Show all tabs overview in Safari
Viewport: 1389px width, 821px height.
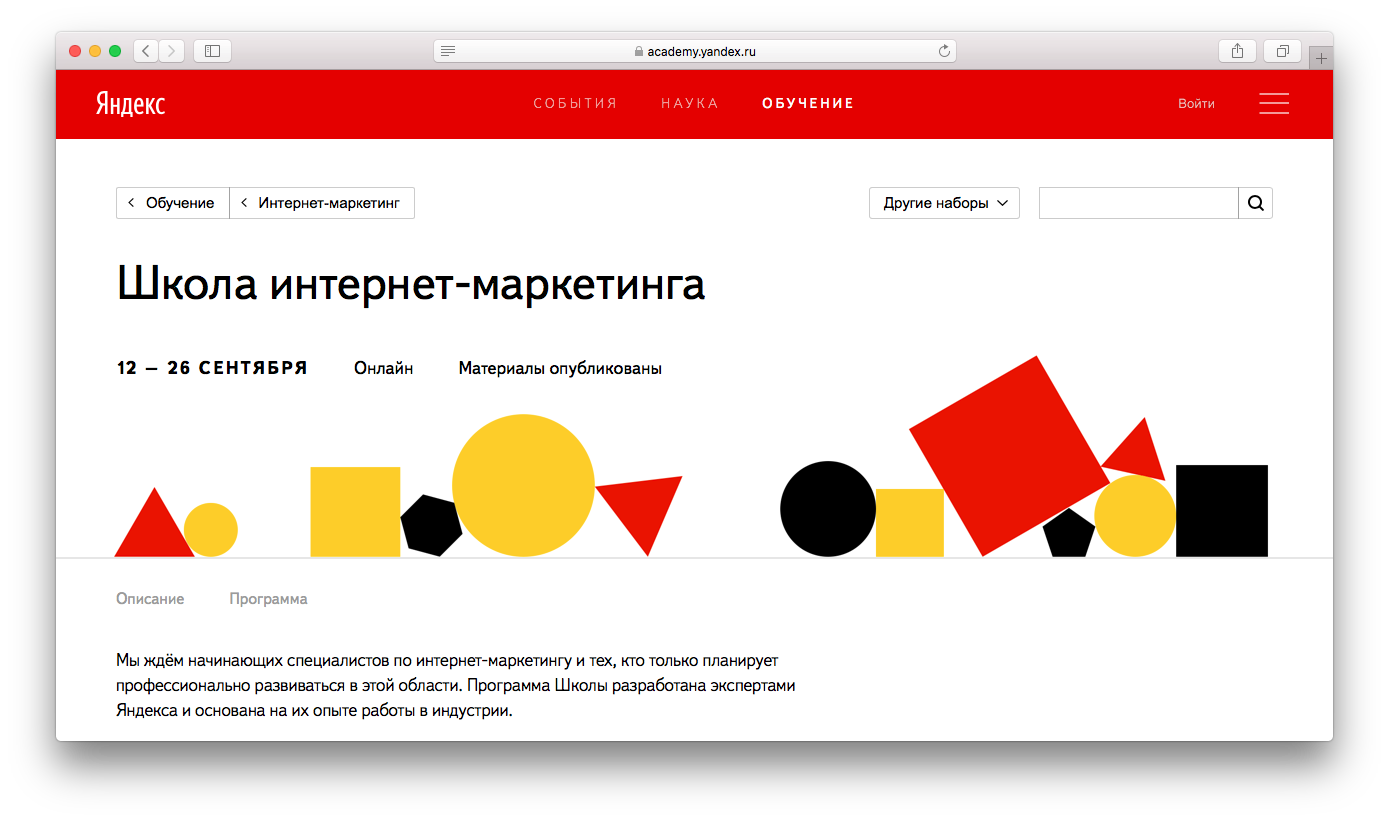click(x=1282, y=51)
